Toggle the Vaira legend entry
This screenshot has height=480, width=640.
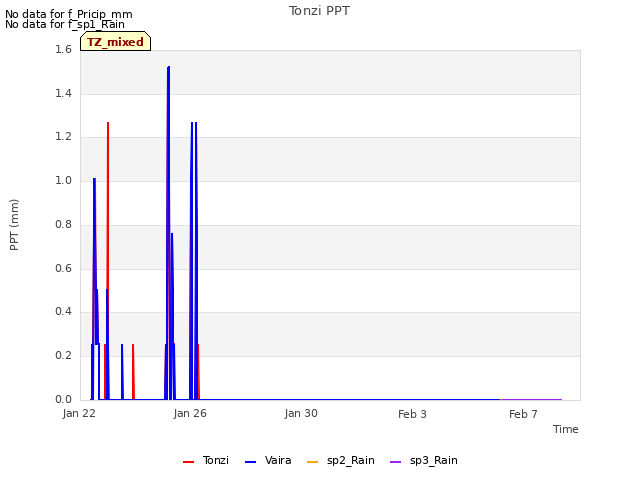click(268, 461)
